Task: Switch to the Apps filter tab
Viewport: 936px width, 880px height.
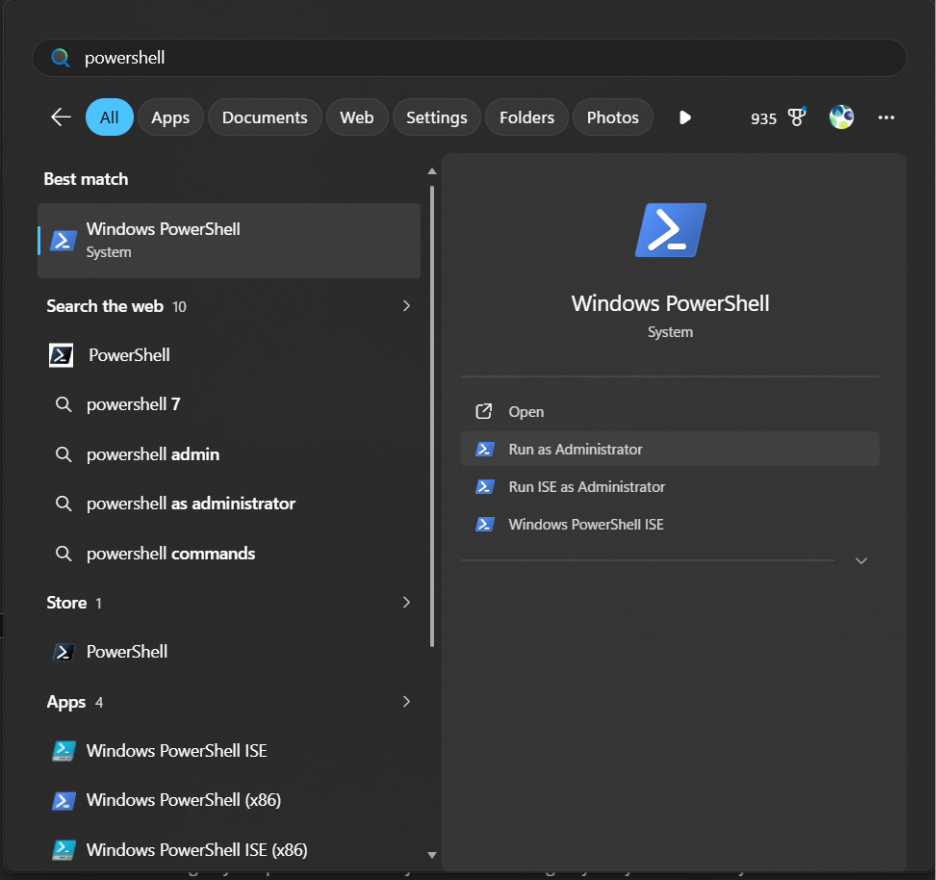Action: coord(171,117)
